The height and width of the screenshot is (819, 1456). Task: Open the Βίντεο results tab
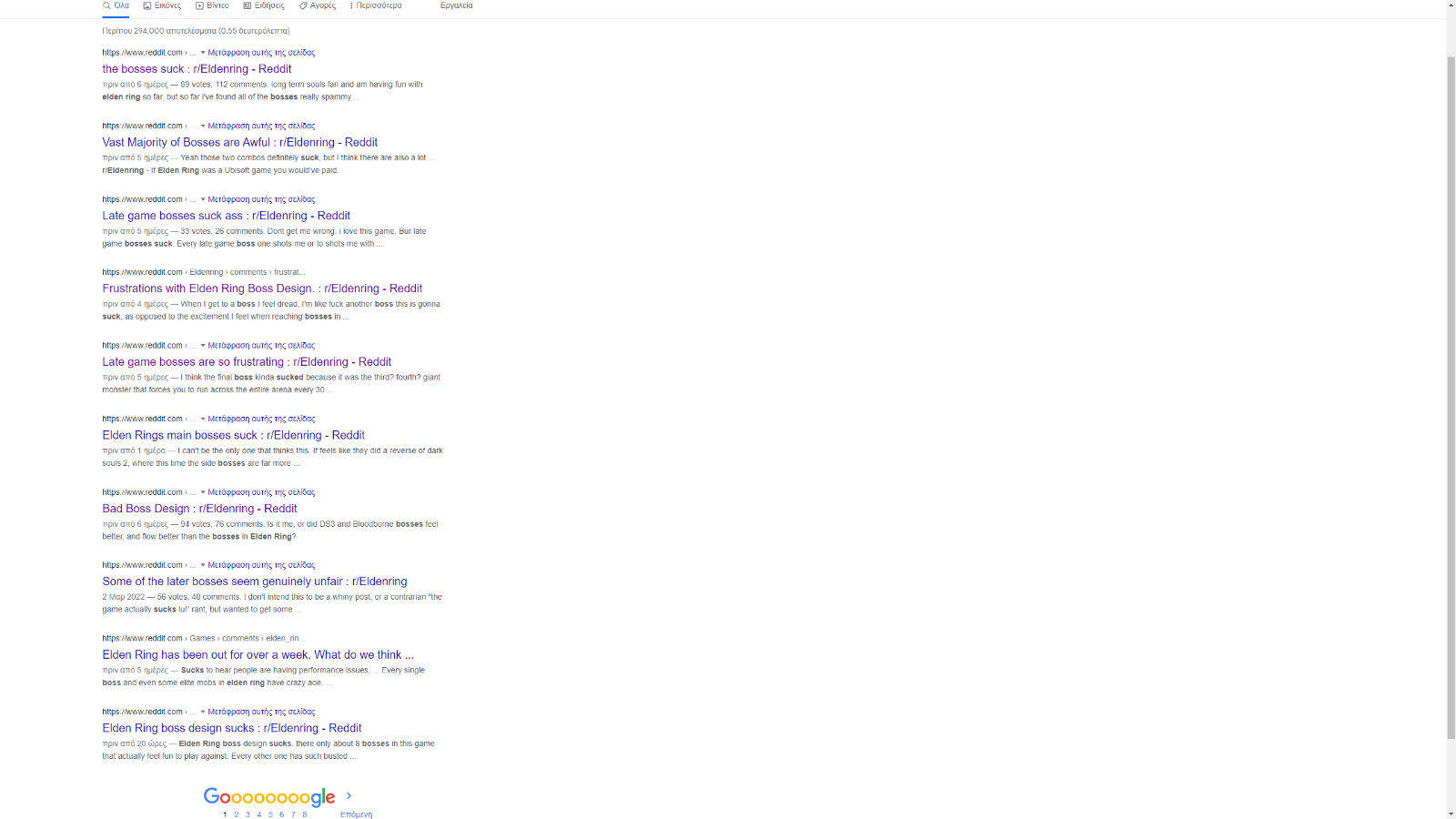(x=212, y=5)
